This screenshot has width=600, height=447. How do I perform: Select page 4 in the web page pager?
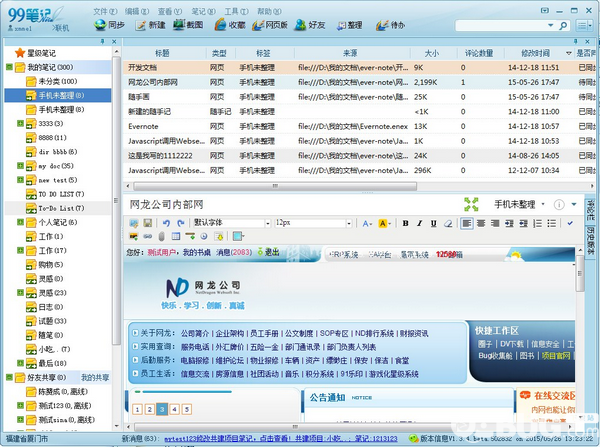click(174, 409)
